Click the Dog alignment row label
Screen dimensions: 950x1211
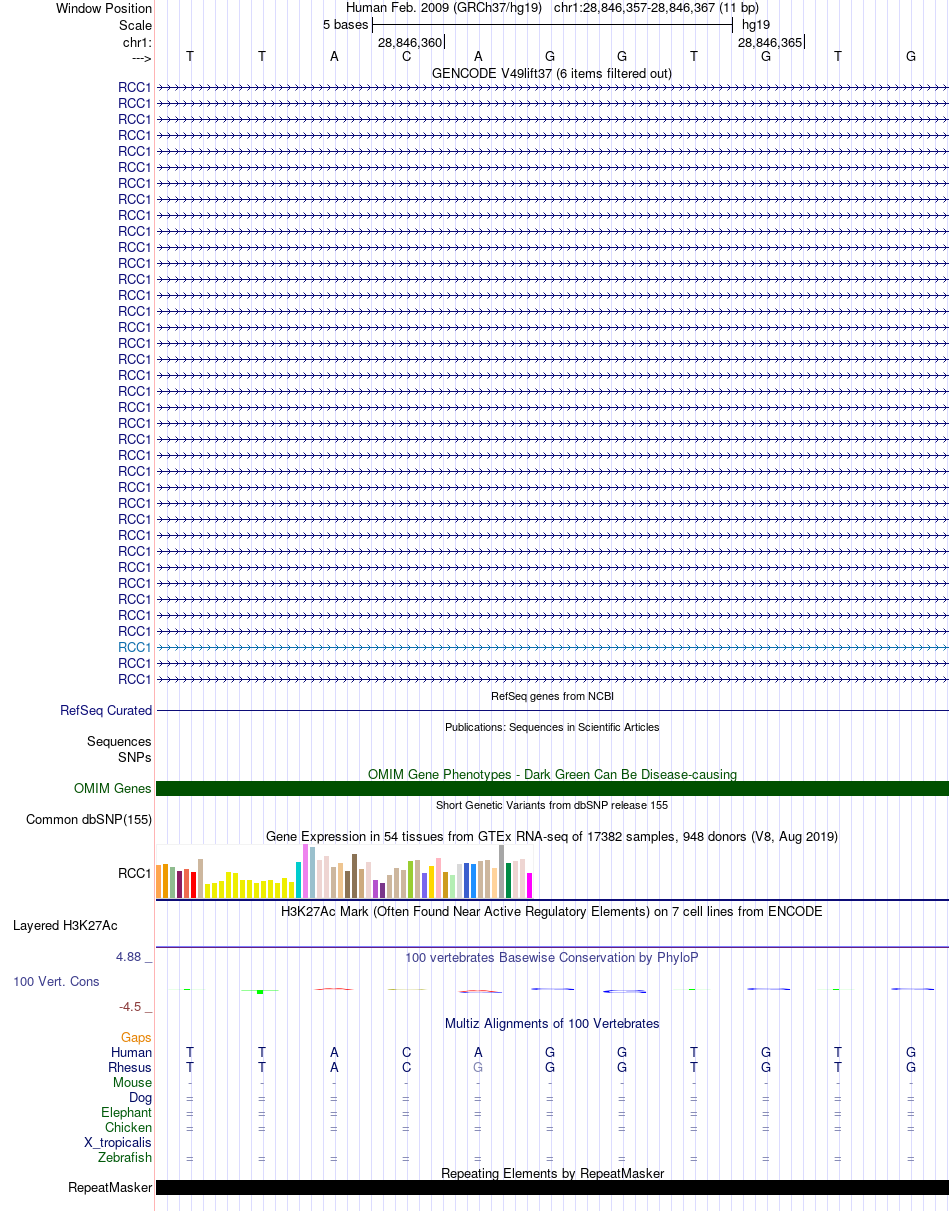click(141, 1098)
